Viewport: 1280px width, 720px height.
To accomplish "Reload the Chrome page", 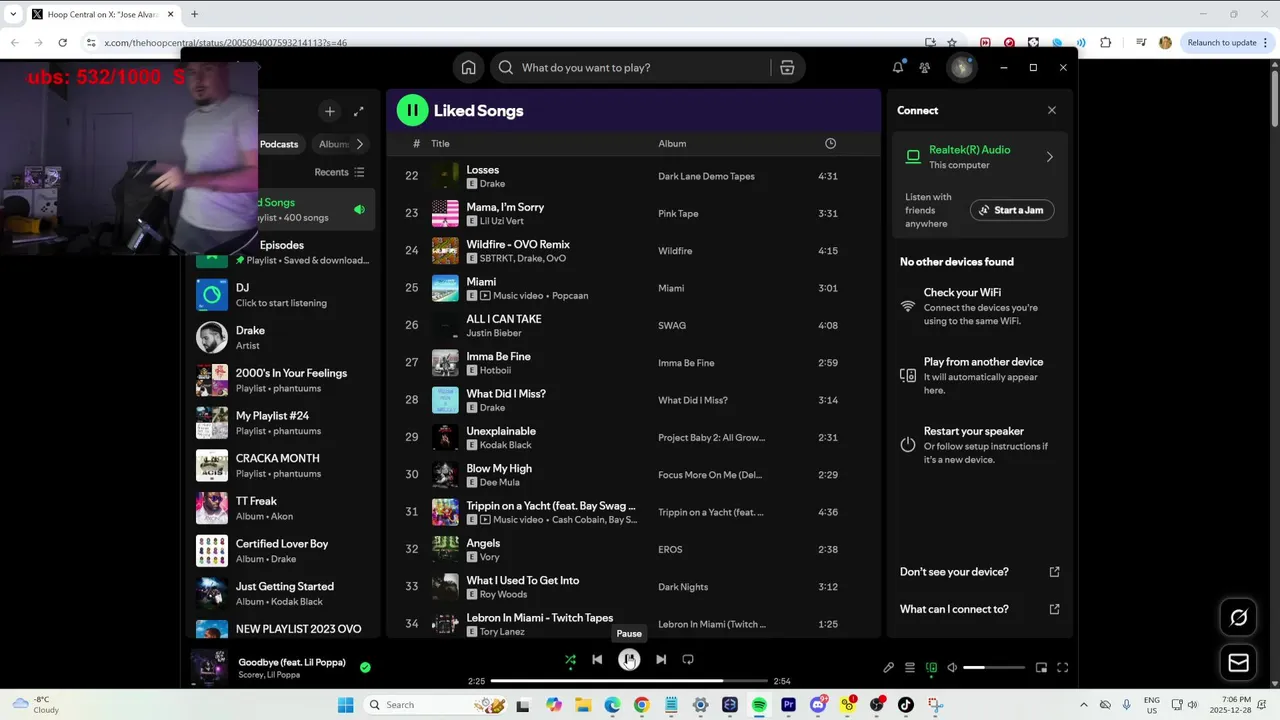I will (x=62, y=42).
